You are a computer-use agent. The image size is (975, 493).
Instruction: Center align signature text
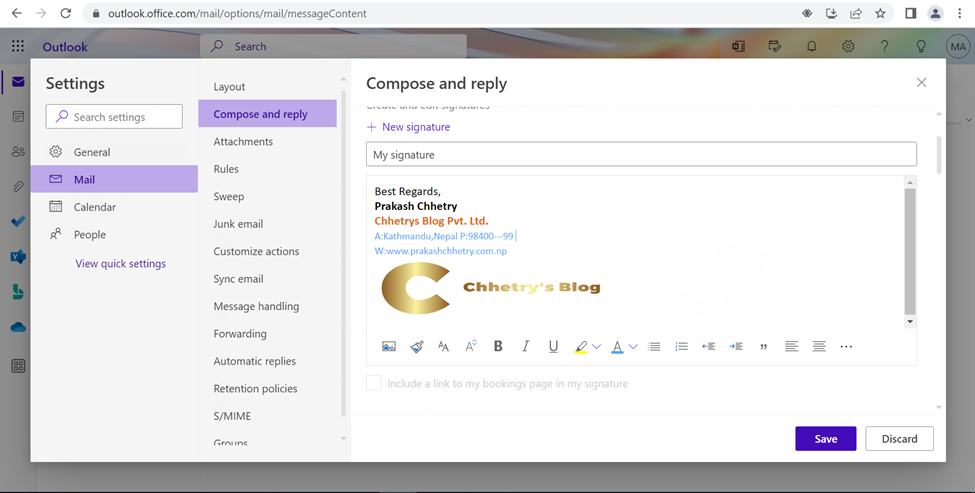(819, 346)
